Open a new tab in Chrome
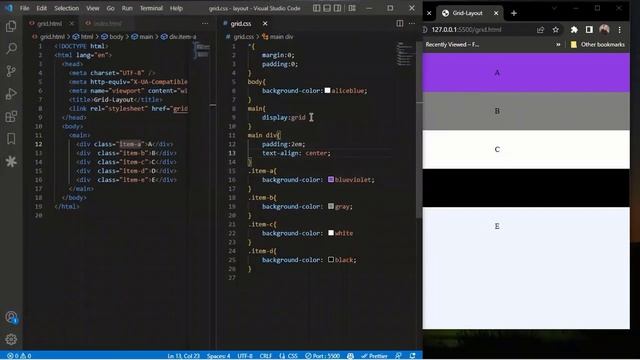Image resolution: width=640 pixels, height=360 pixels. click(x=514, y=13)
